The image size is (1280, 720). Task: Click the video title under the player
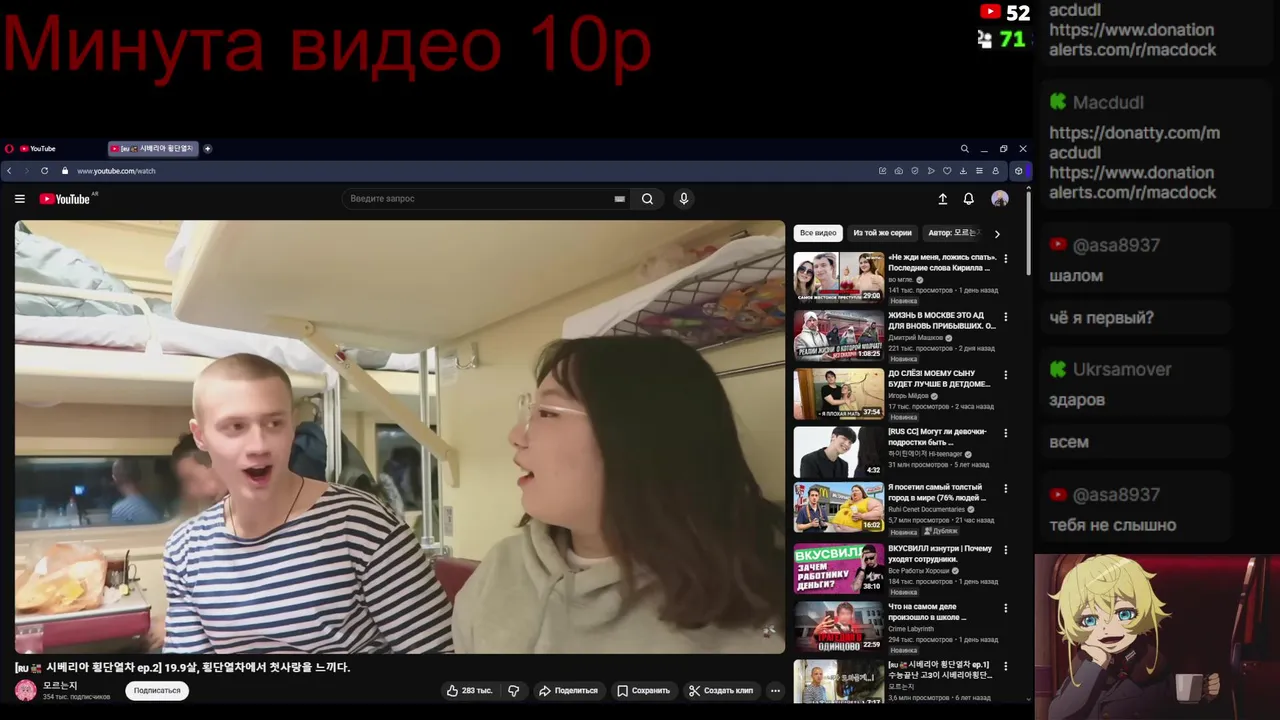click(183, 667)
